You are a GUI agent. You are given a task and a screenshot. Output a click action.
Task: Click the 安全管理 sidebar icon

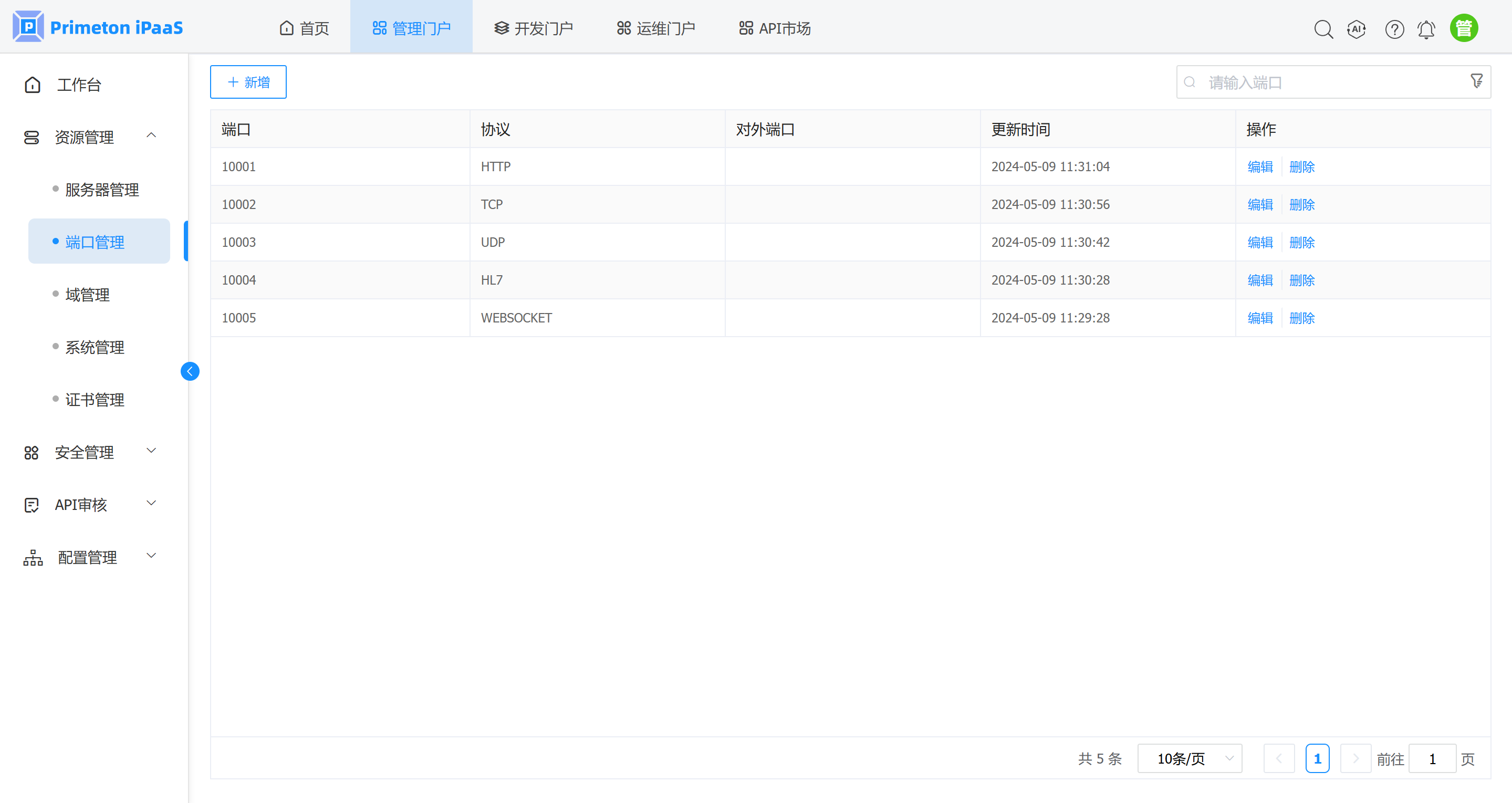[32, 452]
